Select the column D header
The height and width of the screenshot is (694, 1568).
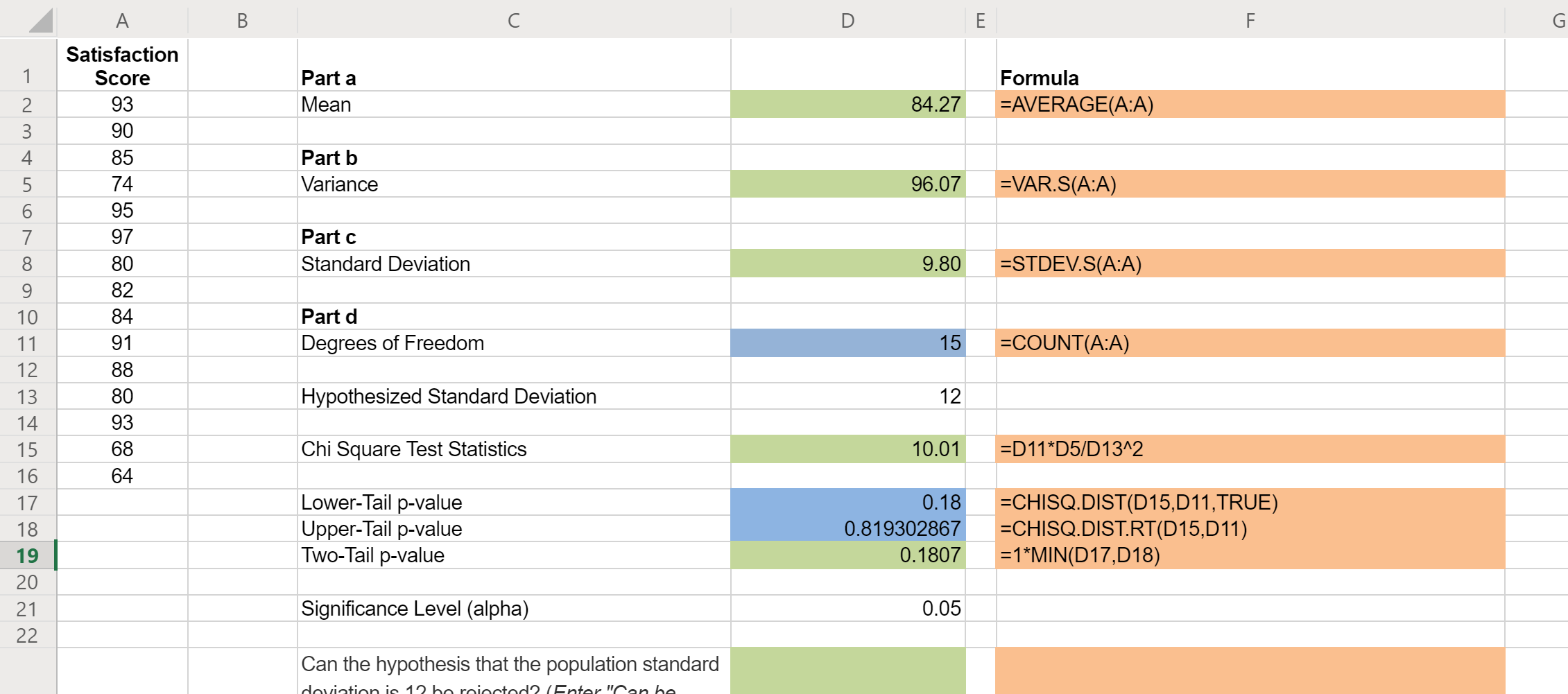[x=847, y=20]
